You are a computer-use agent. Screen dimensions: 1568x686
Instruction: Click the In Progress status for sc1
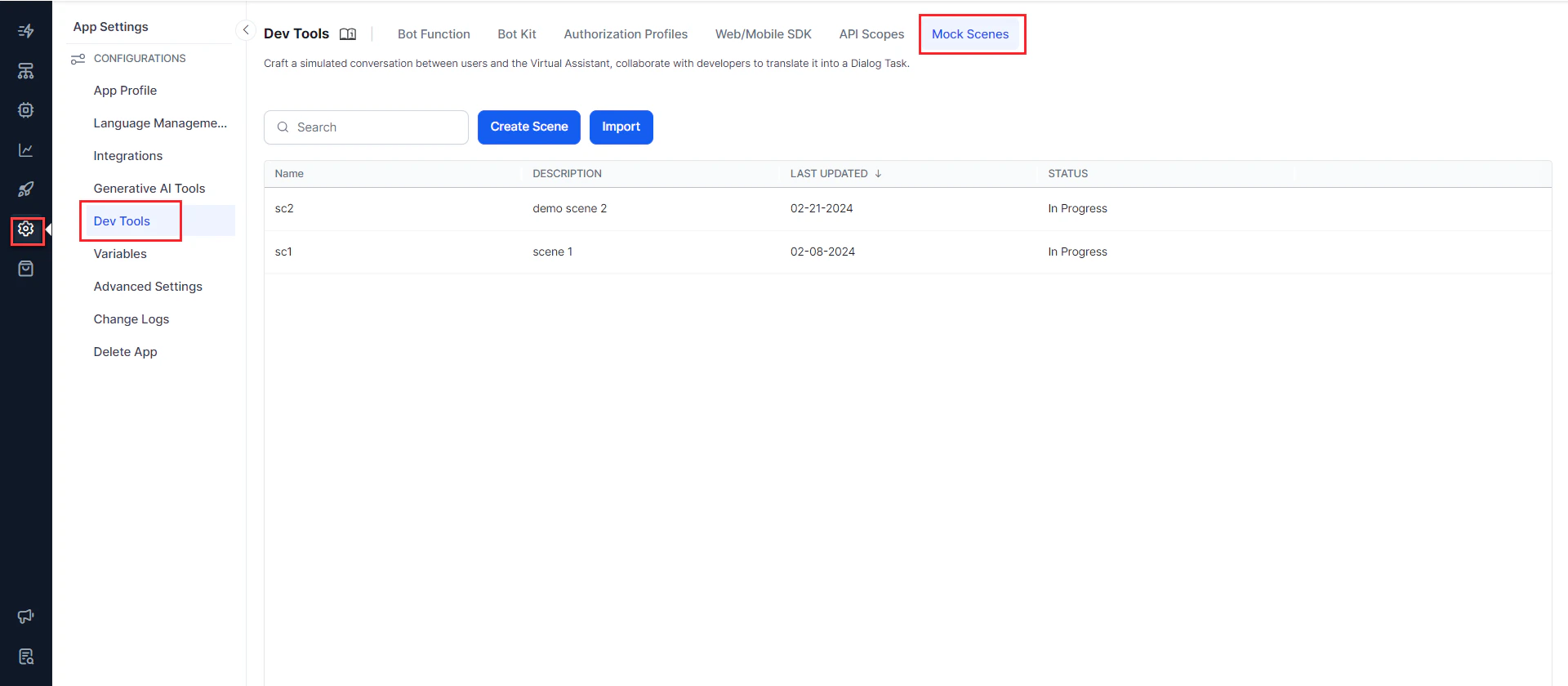(1077, 252)
